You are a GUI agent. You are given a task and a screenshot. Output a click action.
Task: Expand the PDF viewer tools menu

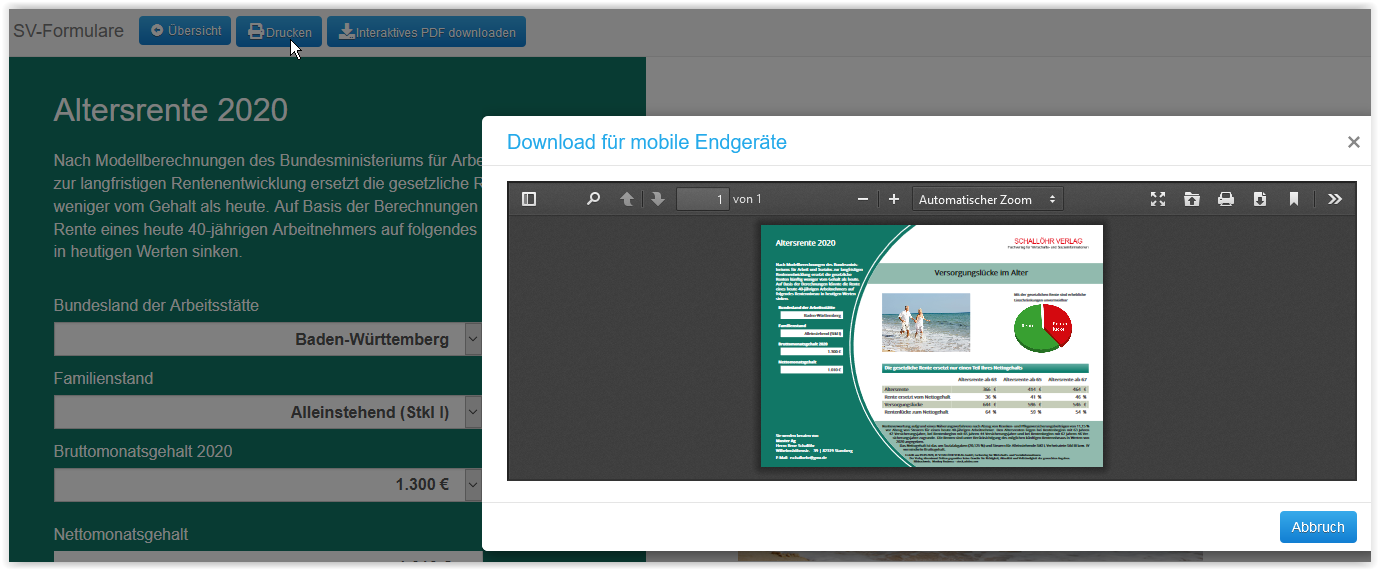coord(1335,199)
